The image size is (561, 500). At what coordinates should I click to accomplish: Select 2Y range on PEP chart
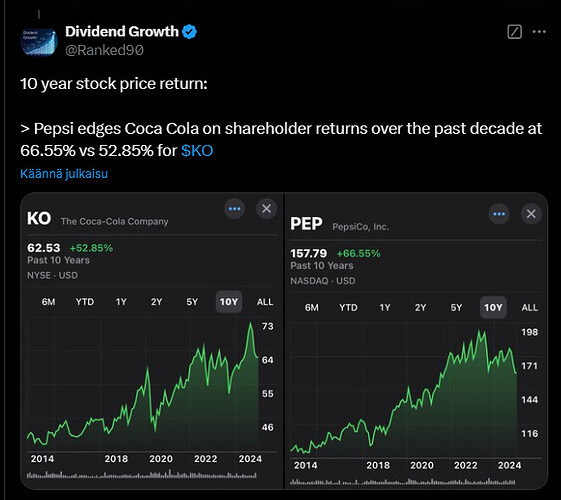tap(420, 308)
